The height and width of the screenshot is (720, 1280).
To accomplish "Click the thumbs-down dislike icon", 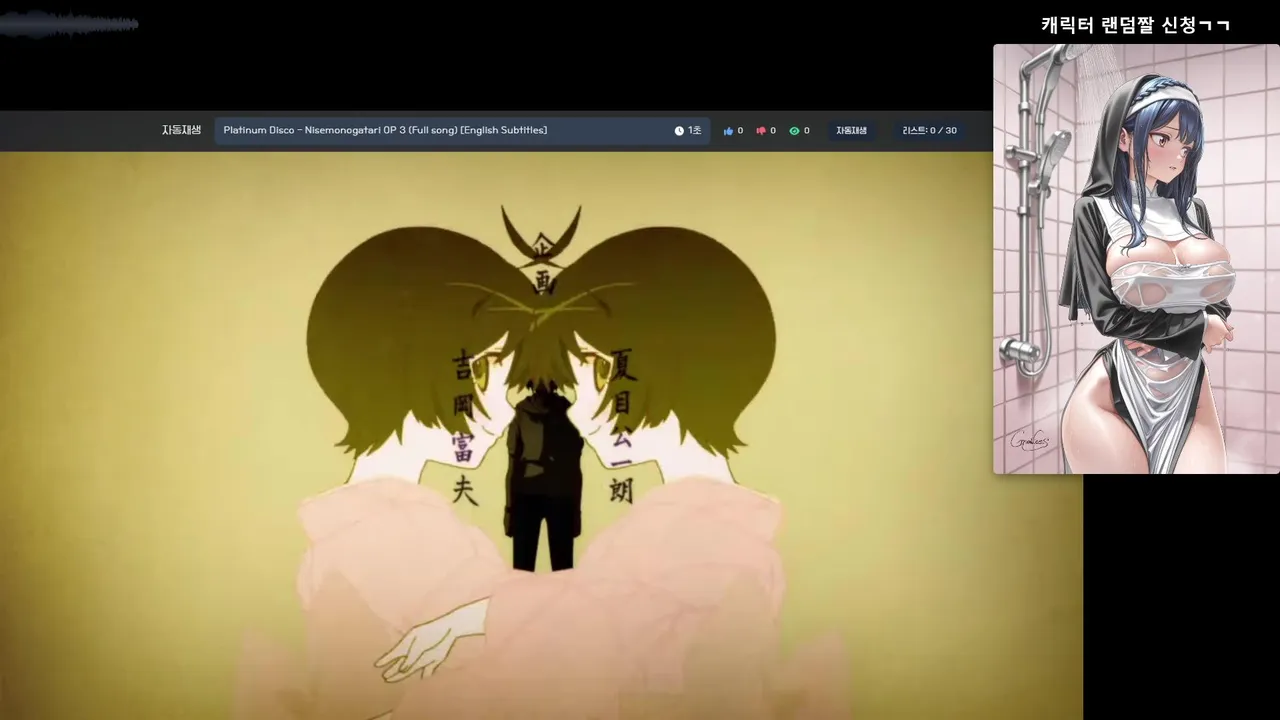I will click(x=761, y=131).
